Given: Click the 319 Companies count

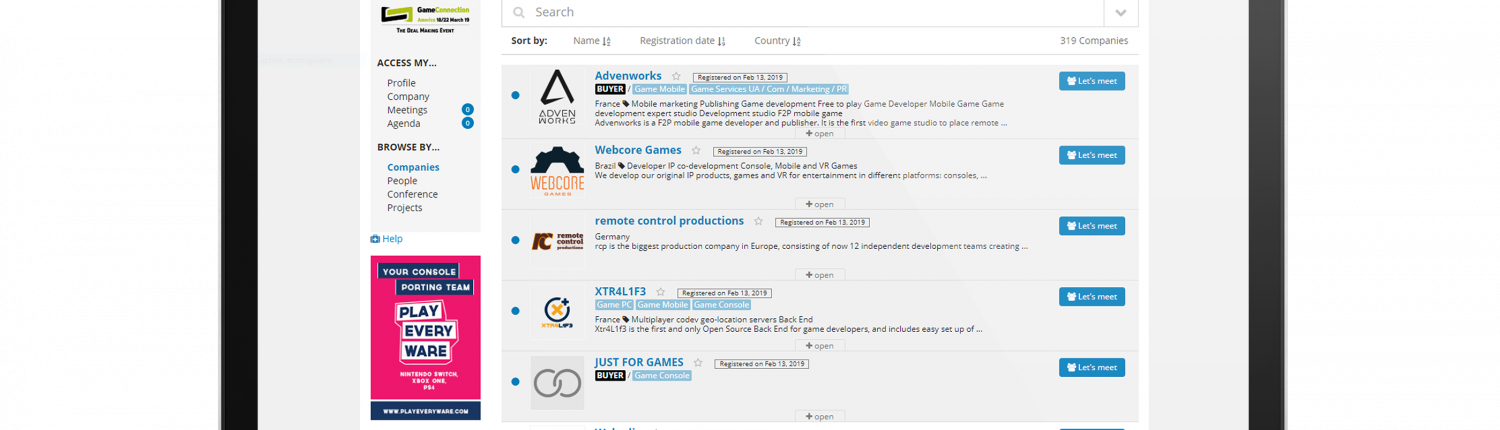Looking at the screenshot, I should click(1094, 41).
